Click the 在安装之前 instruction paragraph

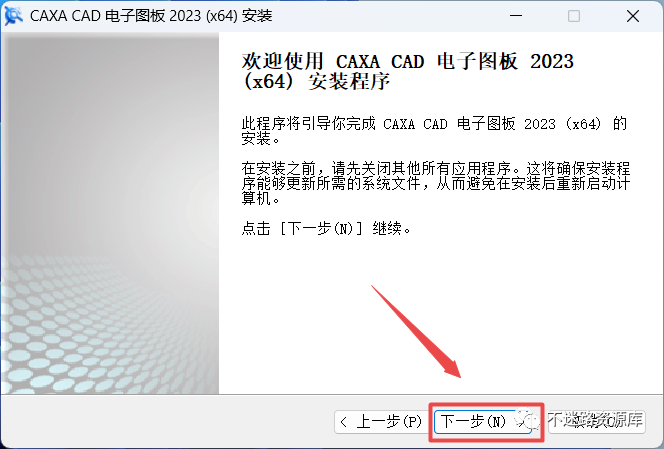coord(436,183)
